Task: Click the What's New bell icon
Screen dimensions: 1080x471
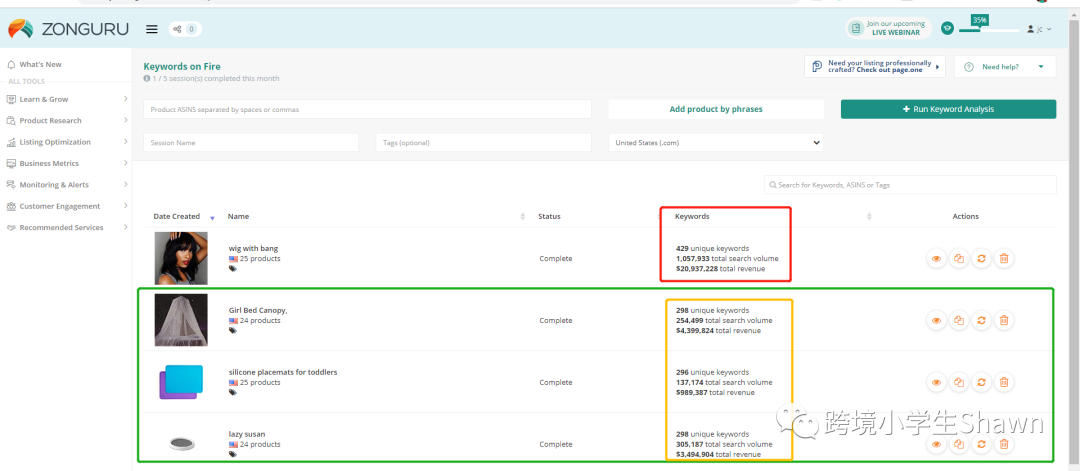Action: pyautogui.click(x=11, y=64)
